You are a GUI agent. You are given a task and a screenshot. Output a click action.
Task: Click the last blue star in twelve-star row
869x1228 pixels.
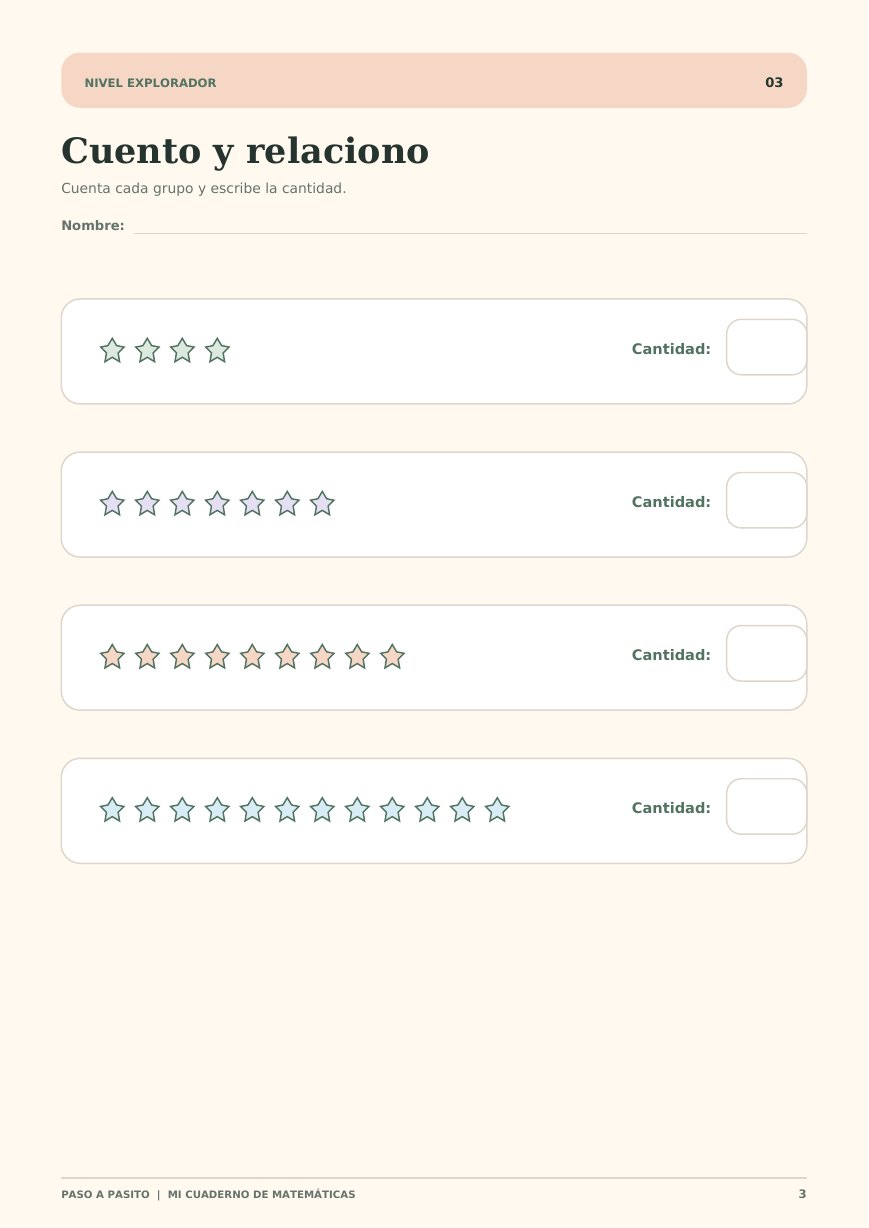click(497, 810)
